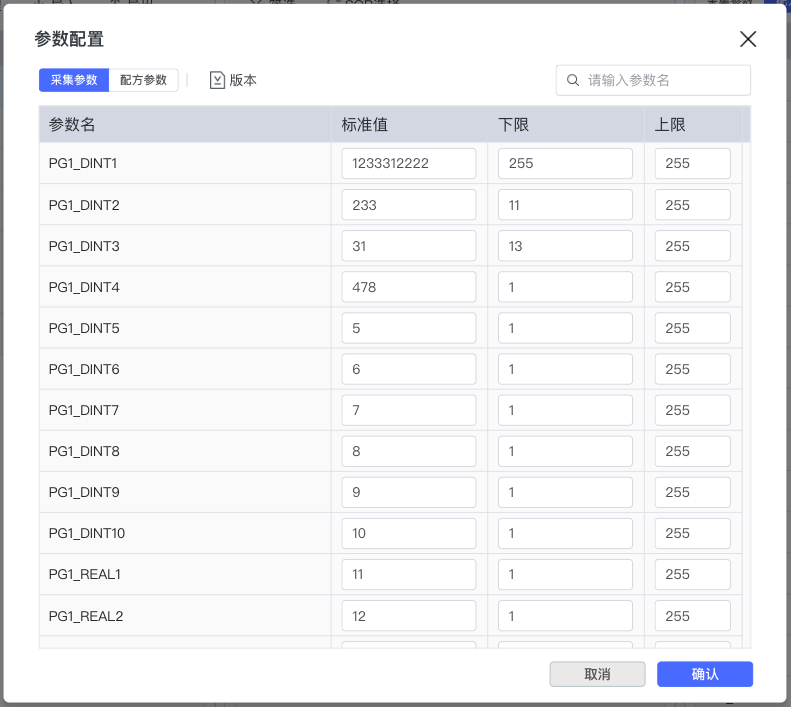The width and height of the screenshot is (791, 707).
Task: Click the search magnifier icon
Action: (573, 80)
